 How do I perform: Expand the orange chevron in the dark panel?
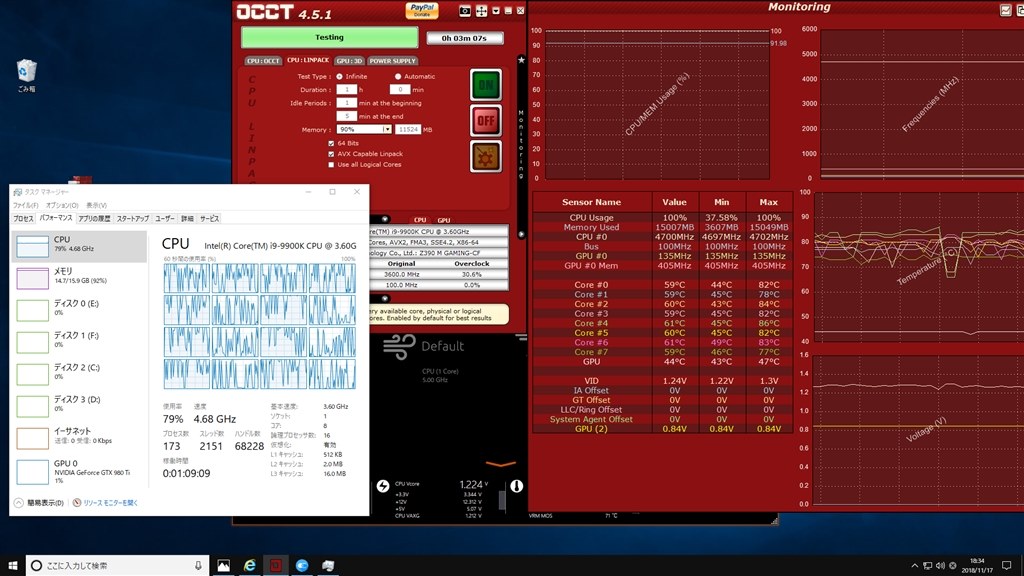coord(501,464)
